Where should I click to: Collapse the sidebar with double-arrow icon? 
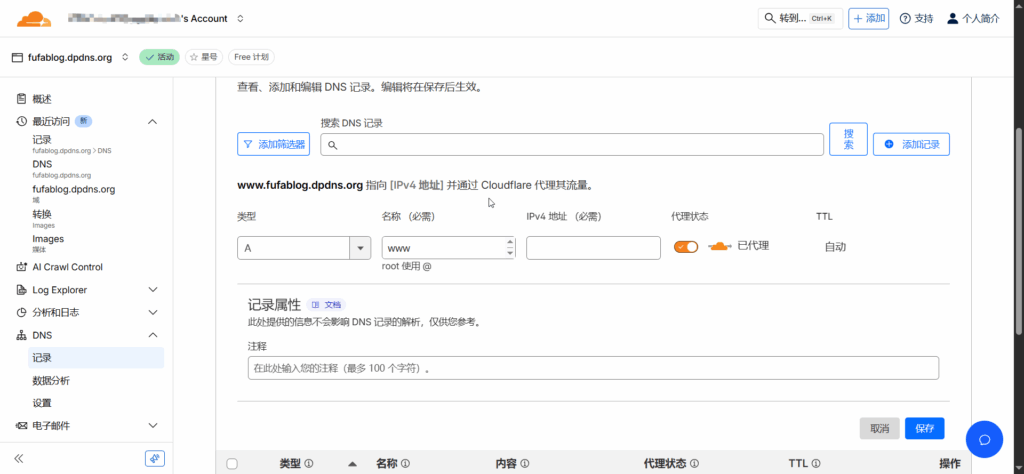(x=18, y=458)
